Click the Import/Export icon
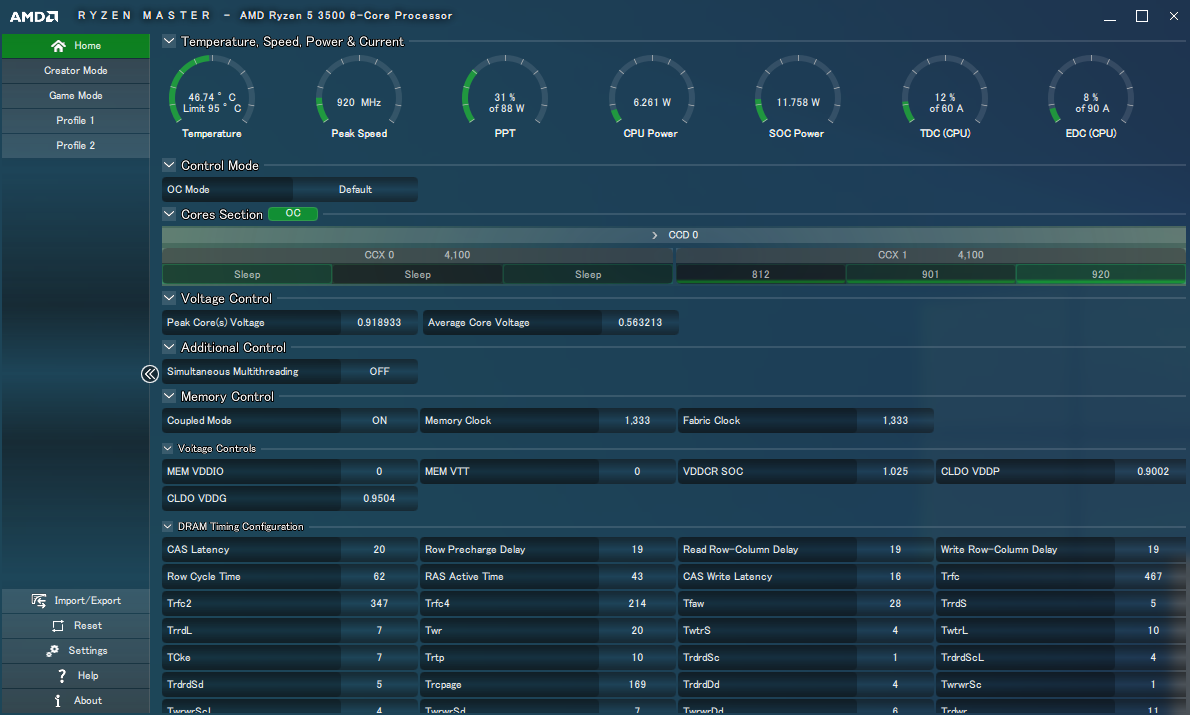 39,601
